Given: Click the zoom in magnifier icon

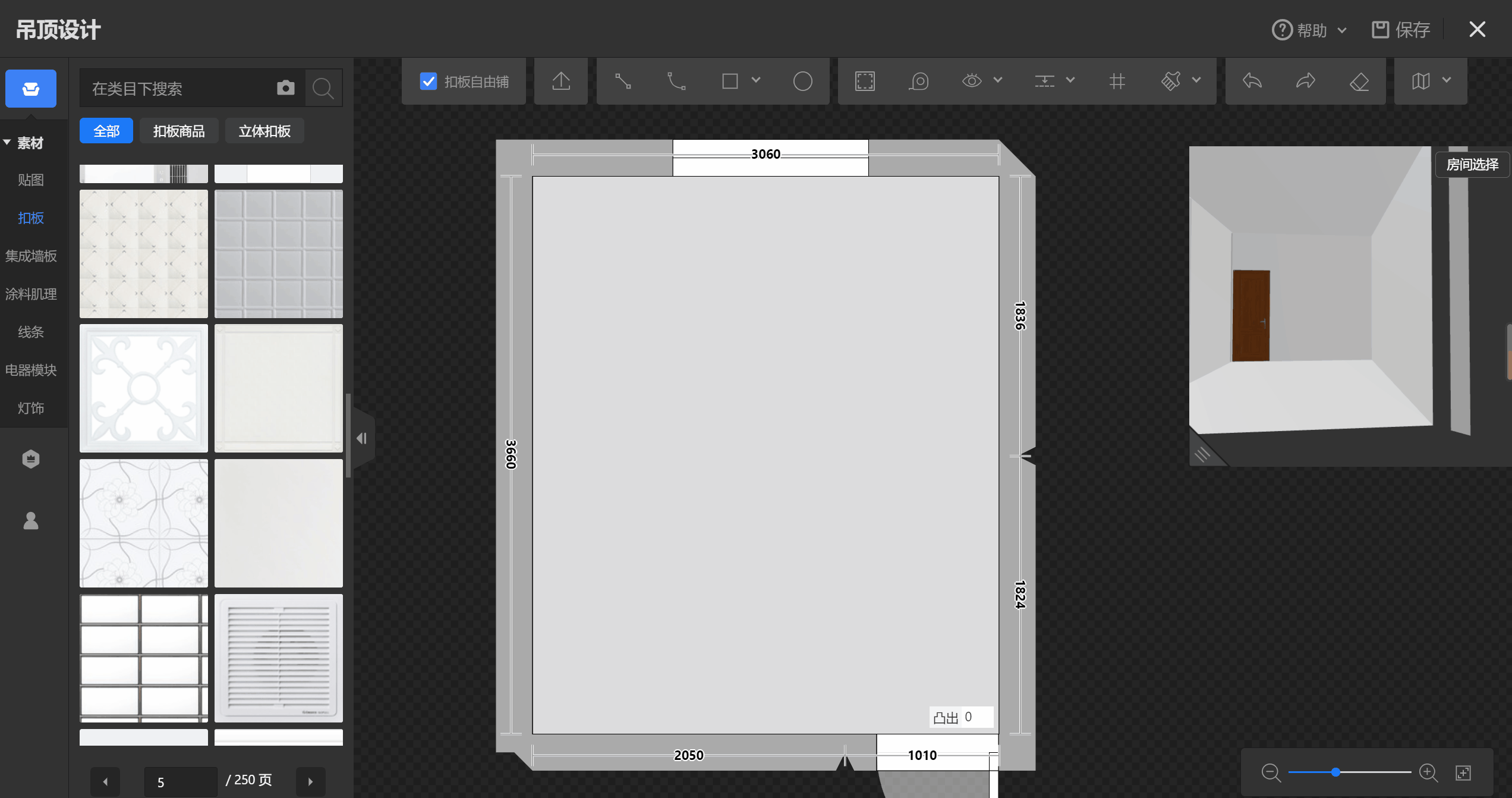Looking at the screenshot, I should coord(1428,772).
